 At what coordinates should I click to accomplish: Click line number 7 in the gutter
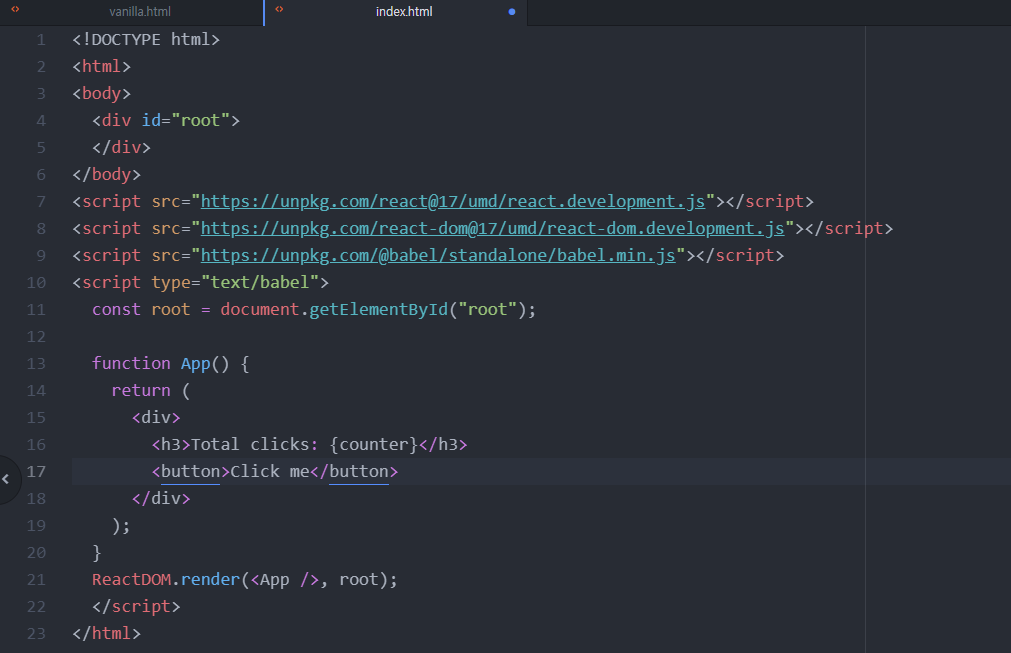41,202
